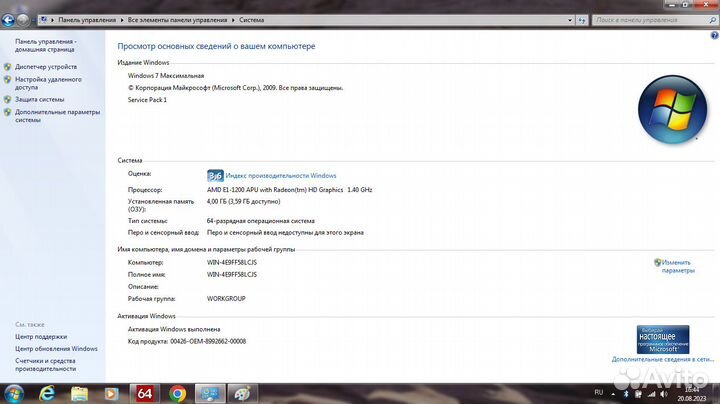Open Защита системы

pos(39,99)
